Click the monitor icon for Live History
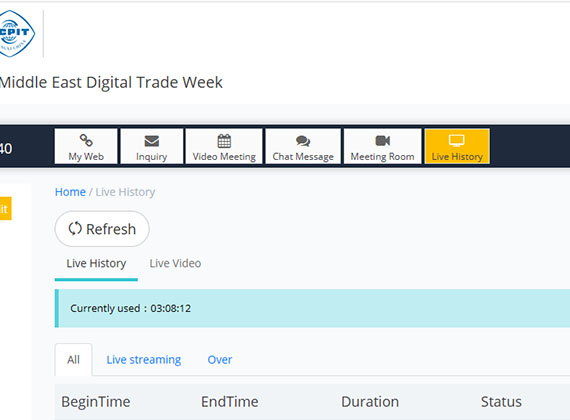Screen dimensions: 570x420 [x=457, y=140]
